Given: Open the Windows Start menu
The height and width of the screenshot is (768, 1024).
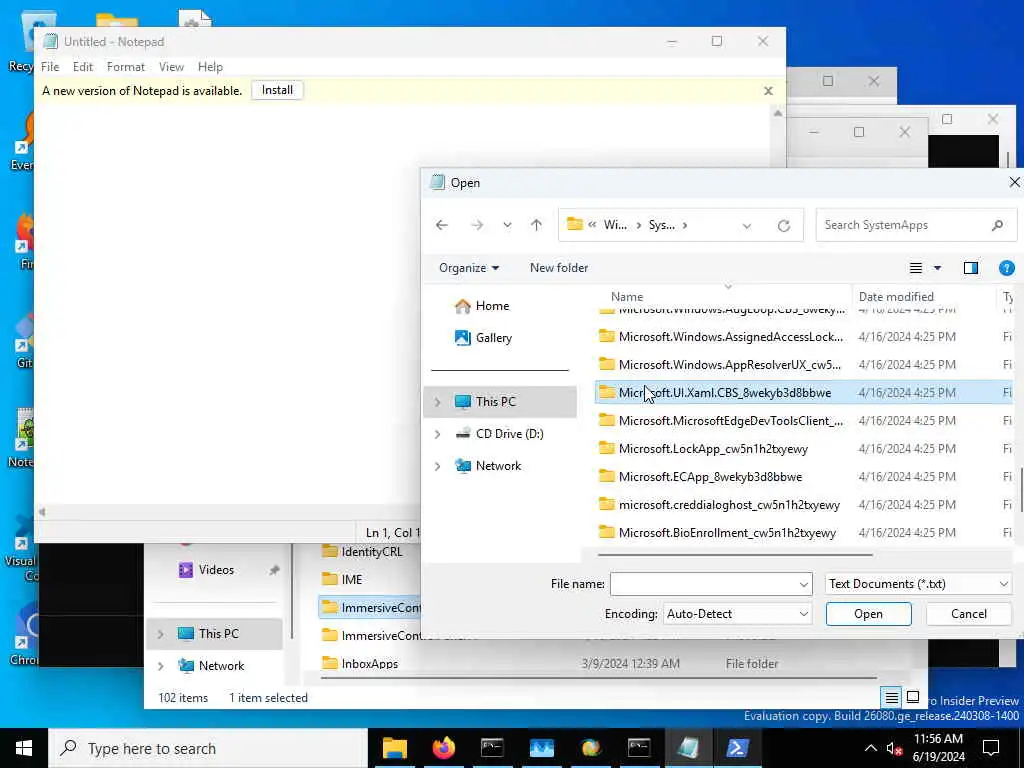Looking at the screenshot, I should point(24,748).
